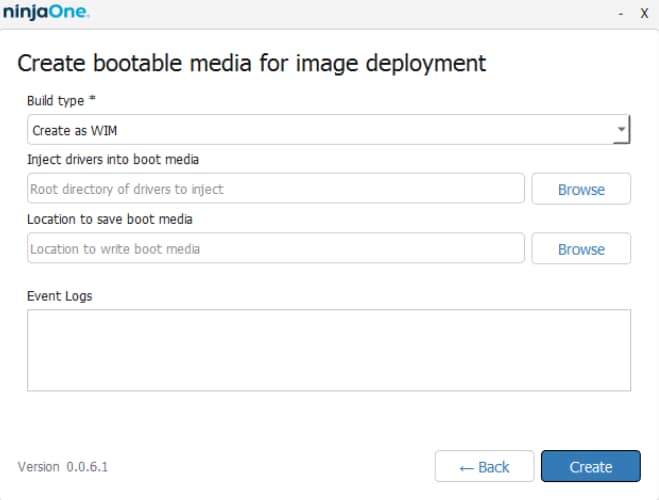Click the 'Location to save boot media' label
This screenshot has height=500, width=659.
(x=109, y=219)
